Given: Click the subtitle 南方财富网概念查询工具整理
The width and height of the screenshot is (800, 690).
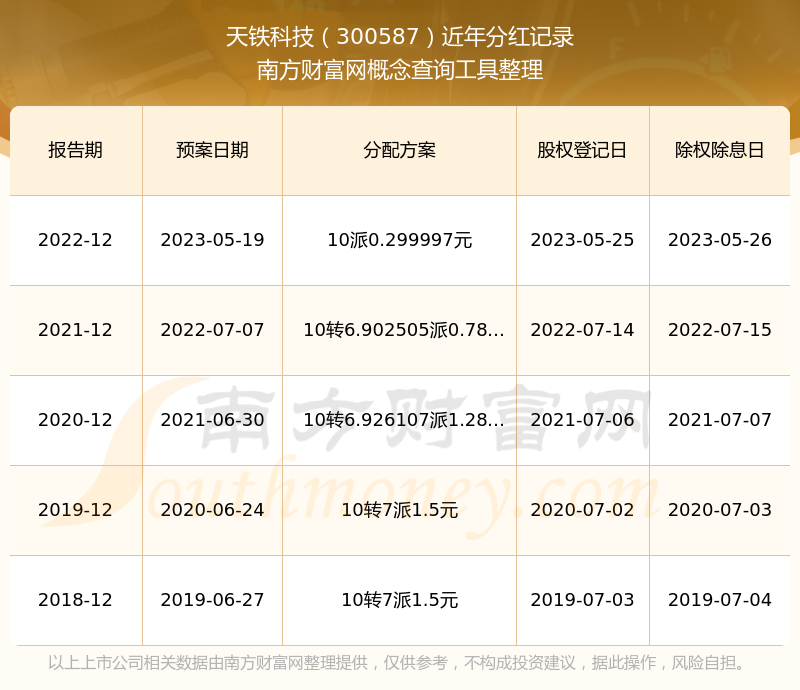Looking at the screenshot, I should pyautogui.click(x=400, y=70).
